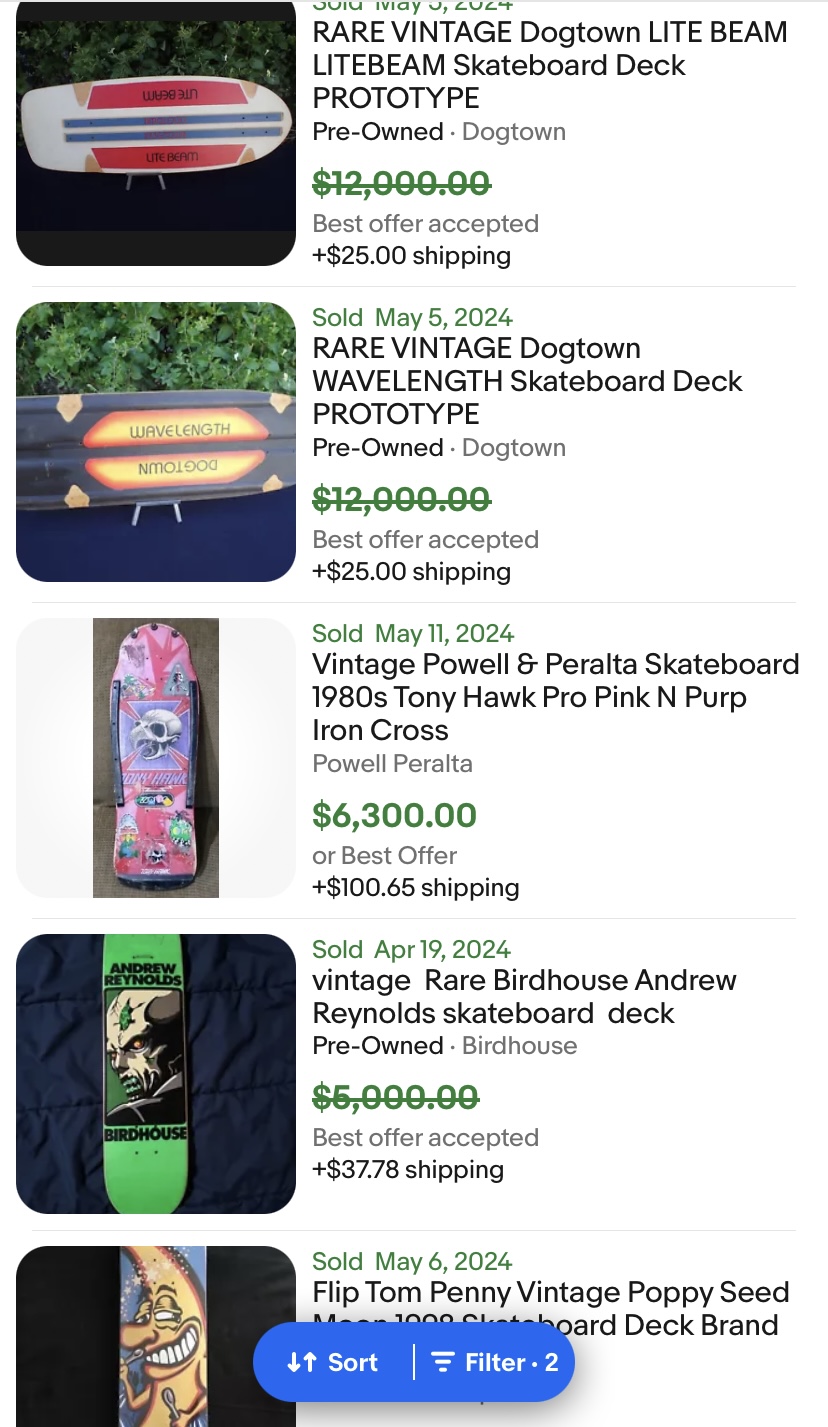Click the up-down arrows sort icon

point(301,1362)
